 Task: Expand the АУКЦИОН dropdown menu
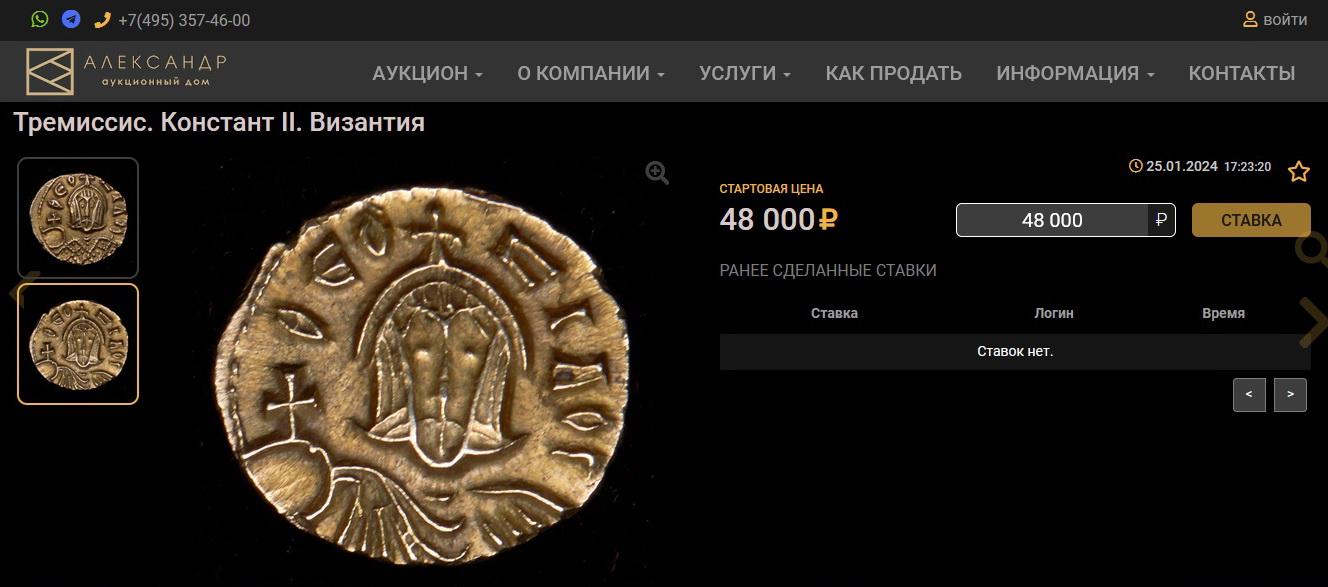coord(427,73)
